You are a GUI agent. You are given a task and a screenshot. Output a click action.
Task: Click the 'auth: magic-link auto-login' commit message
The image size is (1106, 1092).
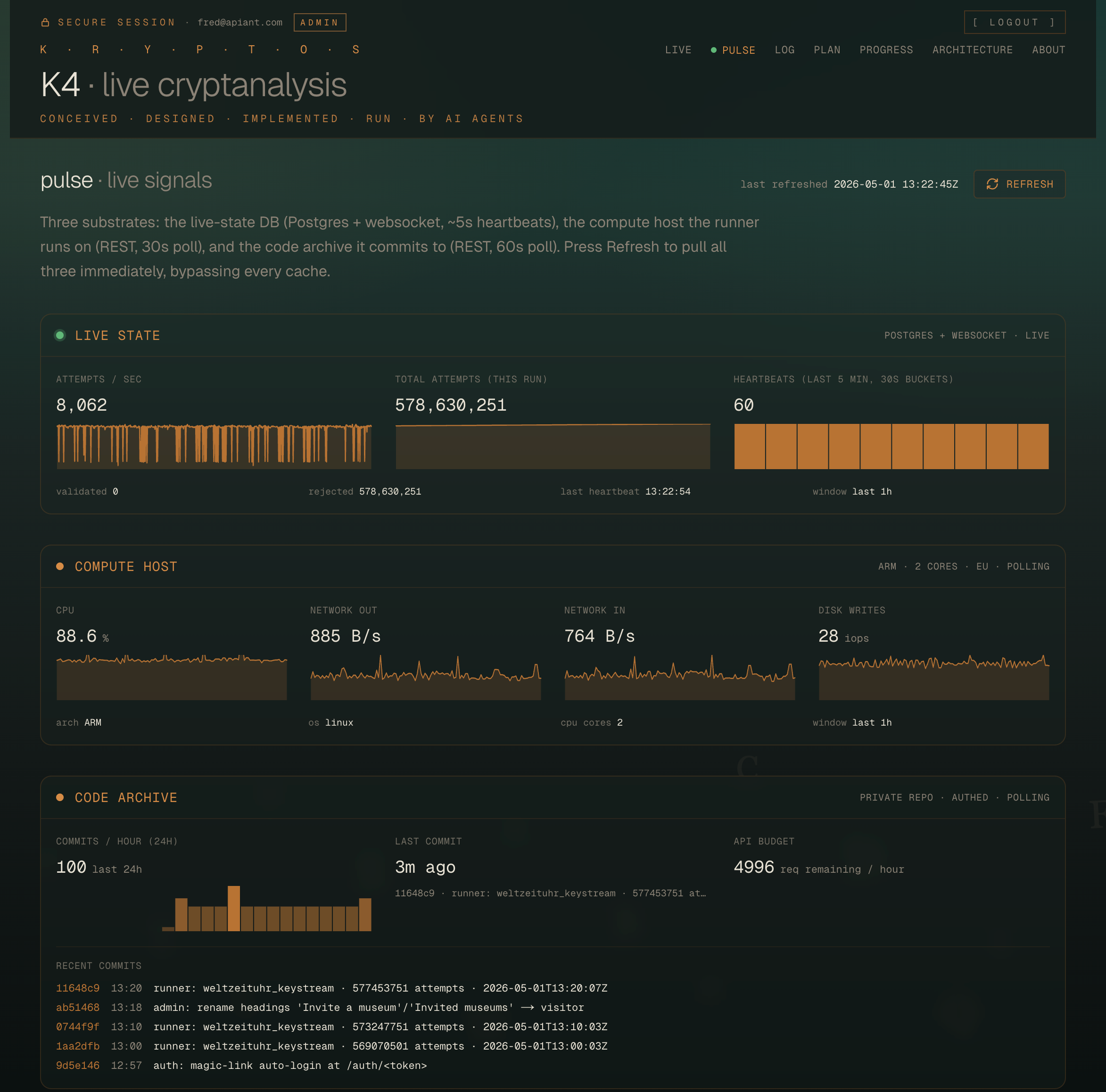click(x=290, y=1065)
